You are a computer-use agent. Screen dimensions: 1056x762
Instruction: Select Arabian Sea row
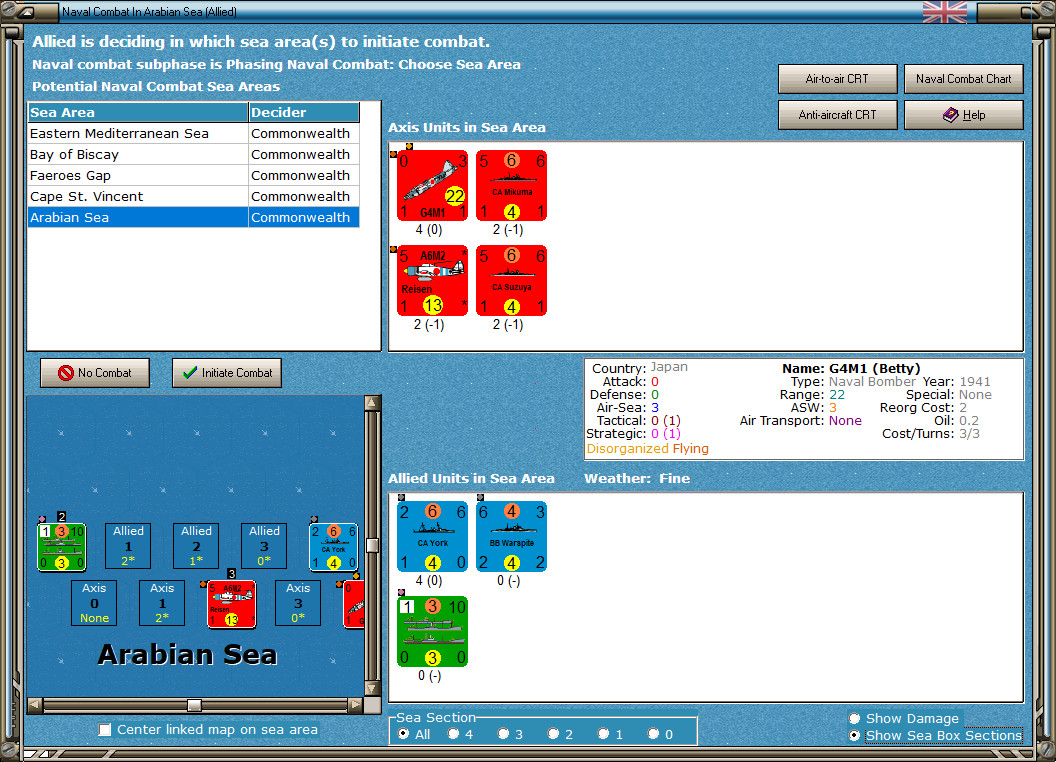tap(193, 217)
